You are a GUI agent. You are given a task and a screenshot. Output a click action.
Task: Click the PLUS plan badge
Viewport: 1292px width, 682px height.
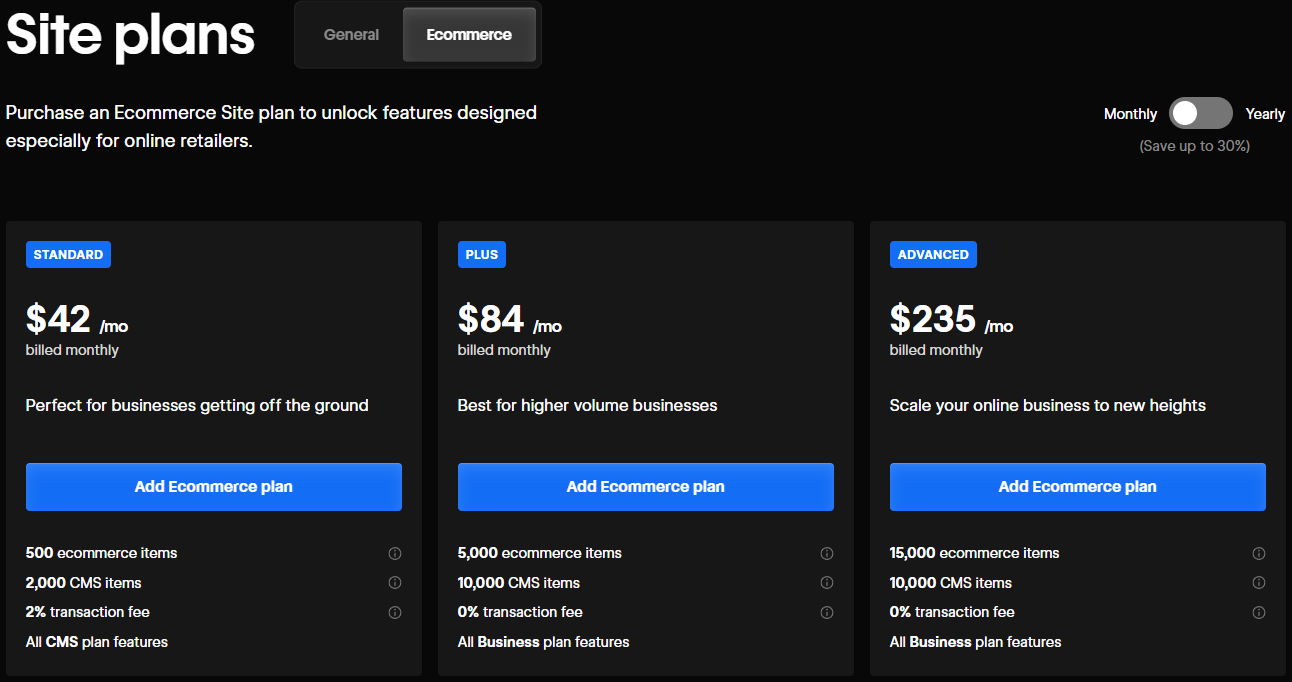pyautogui.click(x=482, y=255)
